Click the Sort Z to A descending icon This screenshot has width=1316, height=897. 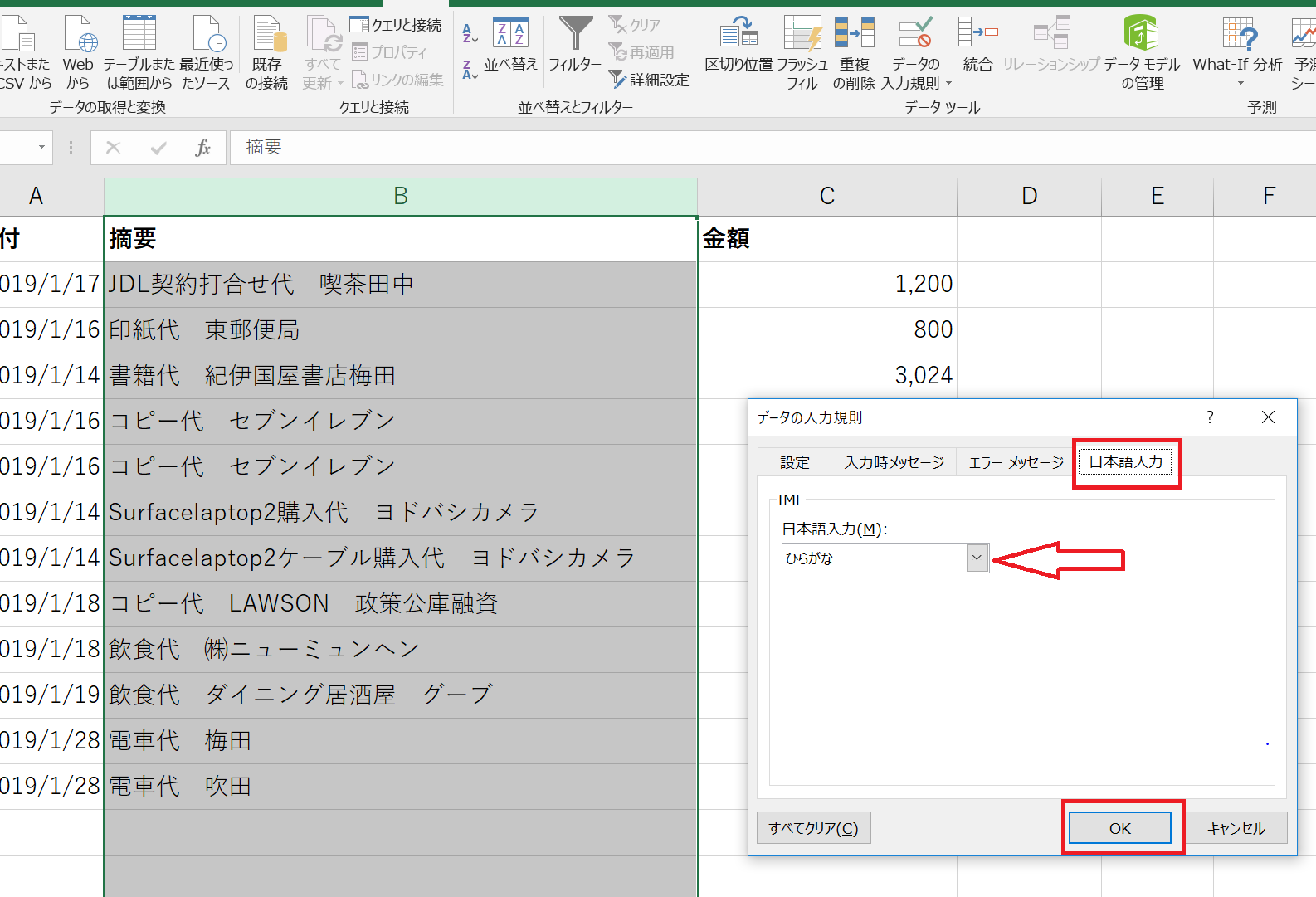470,70
